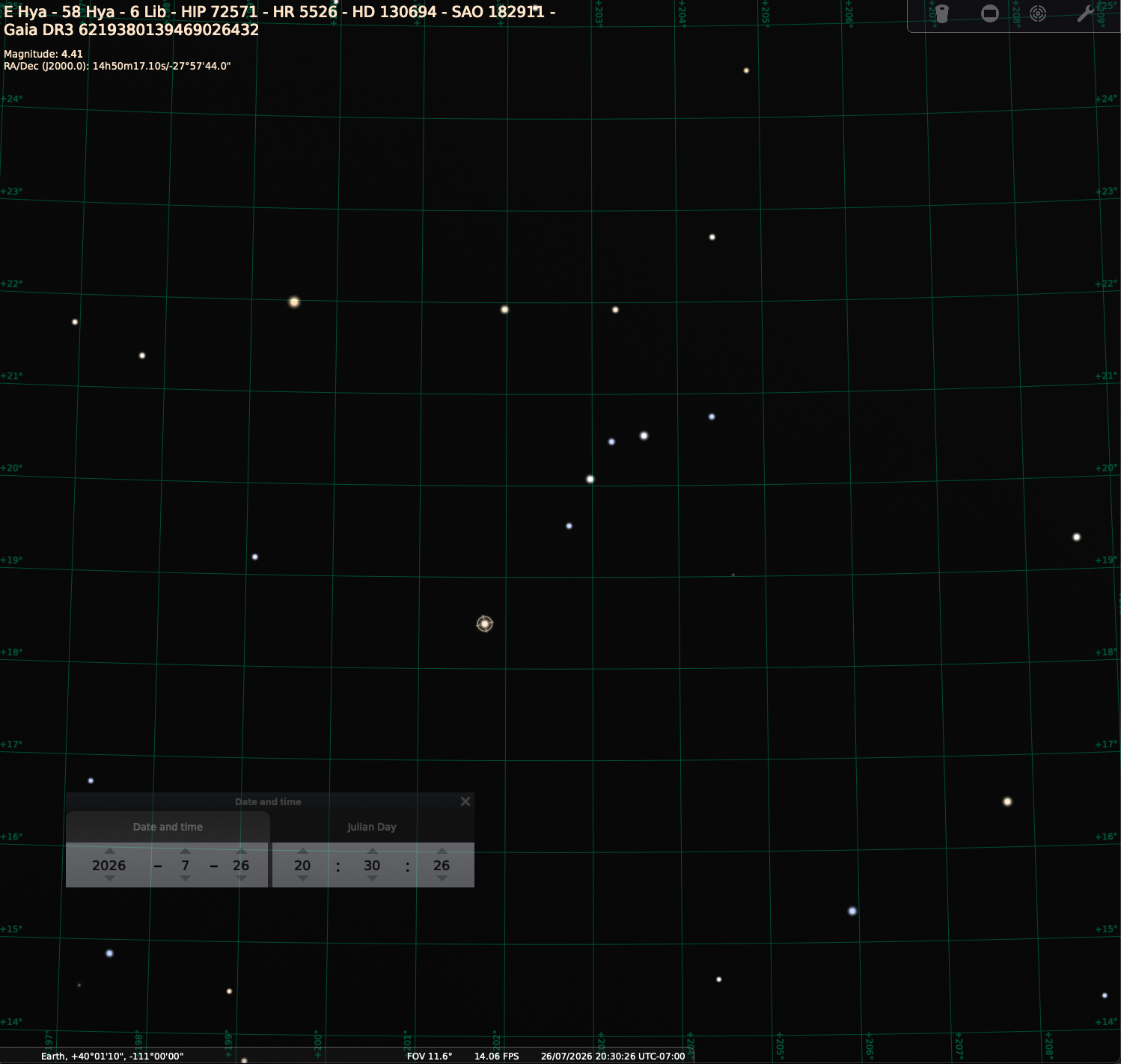Click the Date and time dialog title bar

[268, 801]
